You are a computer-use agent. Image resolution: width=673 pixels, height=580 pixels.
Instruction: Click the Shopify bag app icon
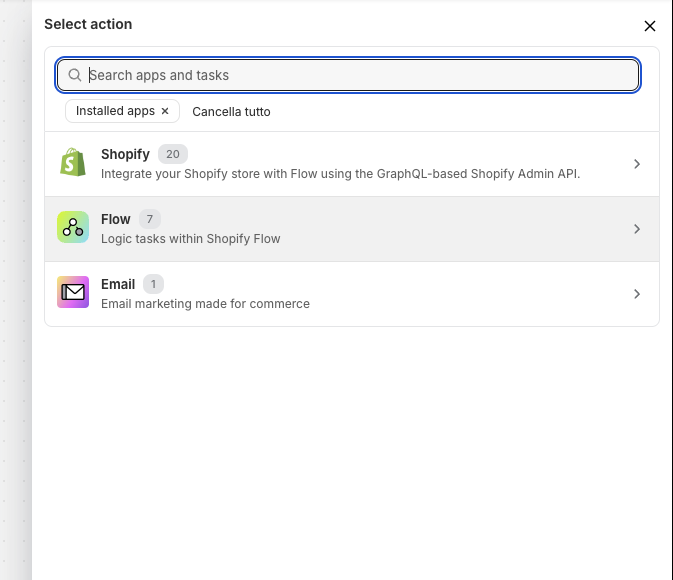pos(73,163)
